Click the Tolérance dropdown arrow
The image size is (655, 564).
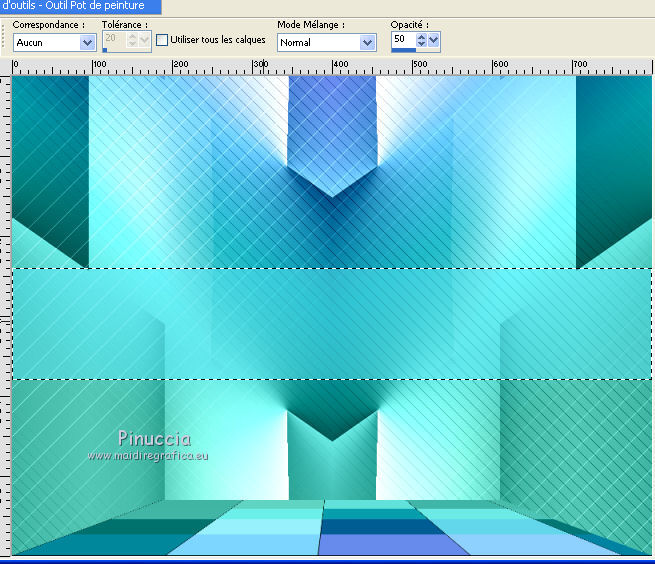[145, 40]
